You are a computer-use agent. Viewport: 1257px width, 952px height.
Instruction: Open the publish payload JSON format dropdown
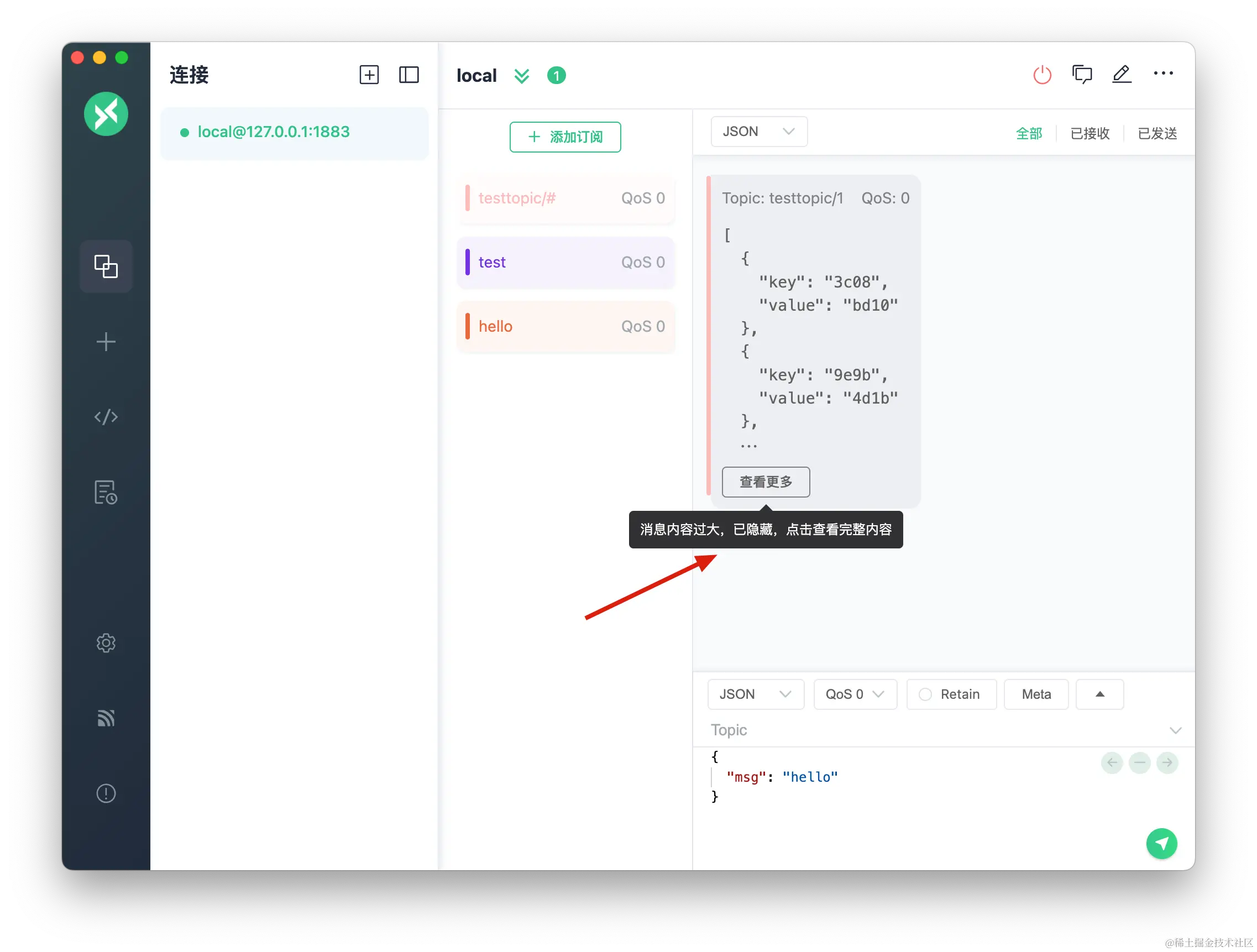point(756,694)
